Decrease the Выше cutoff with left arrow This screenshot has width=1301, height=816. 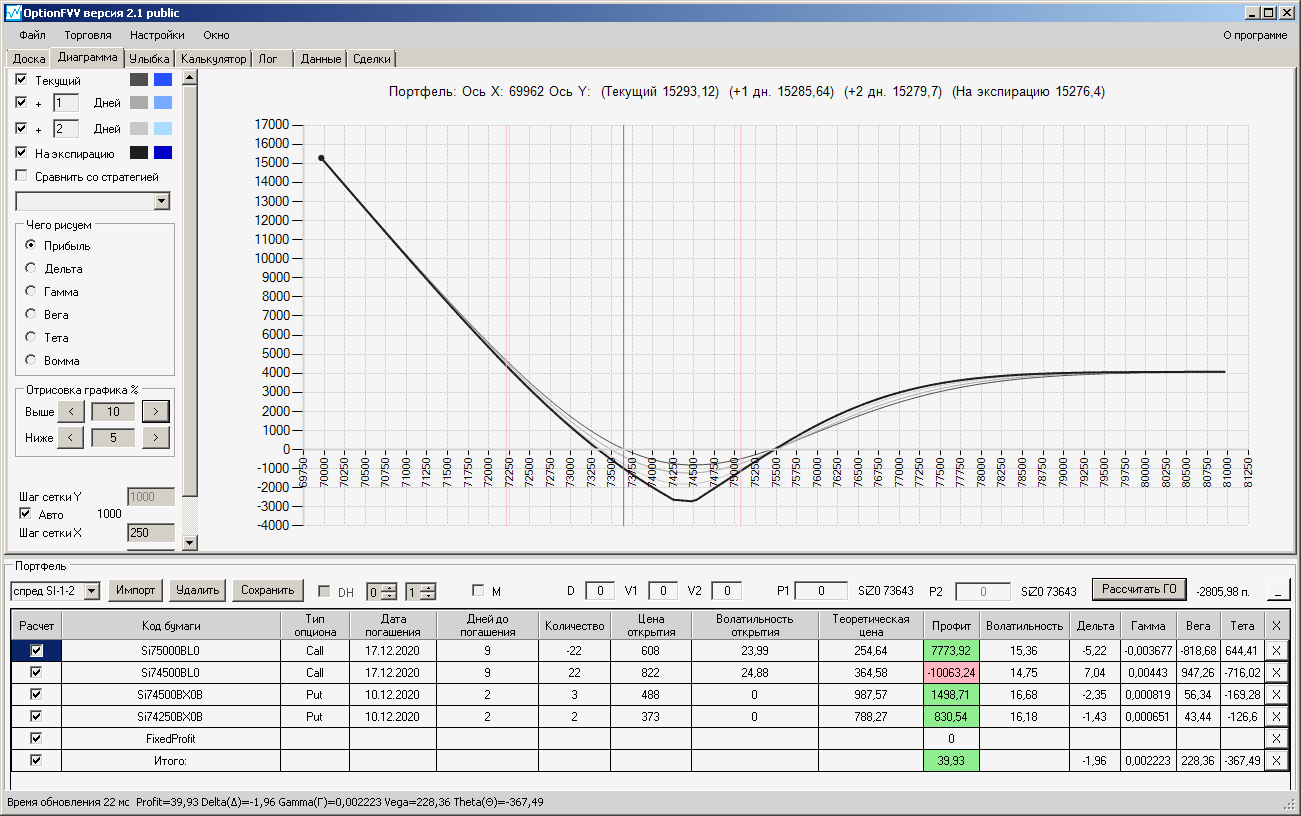click(70, 411)
